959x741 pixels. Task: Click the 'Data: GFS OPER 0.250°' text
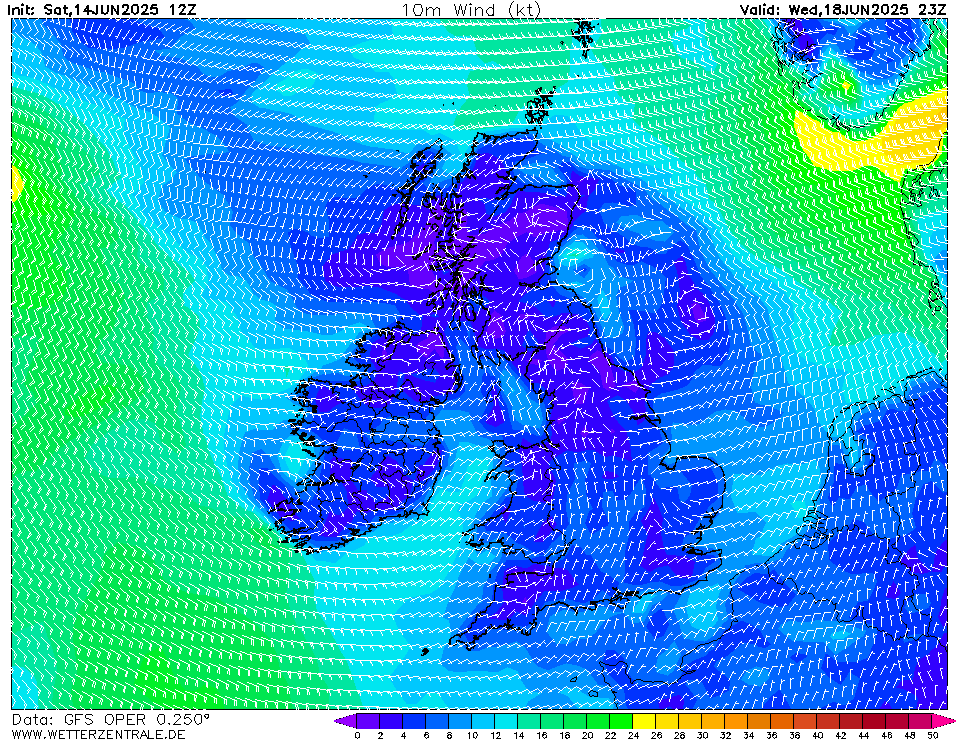(111, 720)
